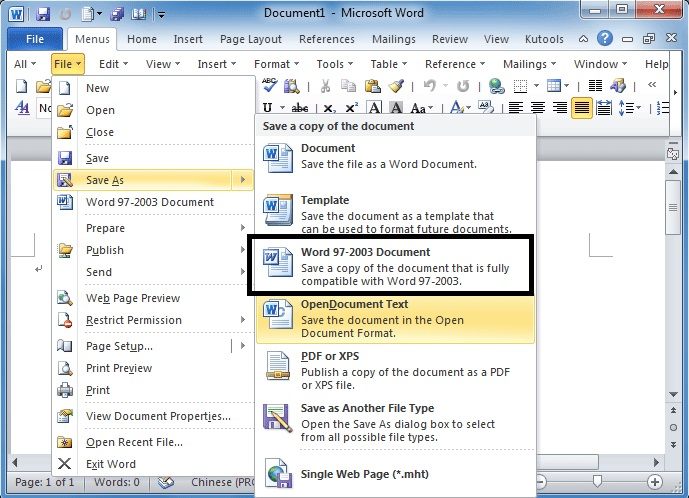
Task: Click the Clear Formatting eraser icon
Action: click(x=486, y=108)
